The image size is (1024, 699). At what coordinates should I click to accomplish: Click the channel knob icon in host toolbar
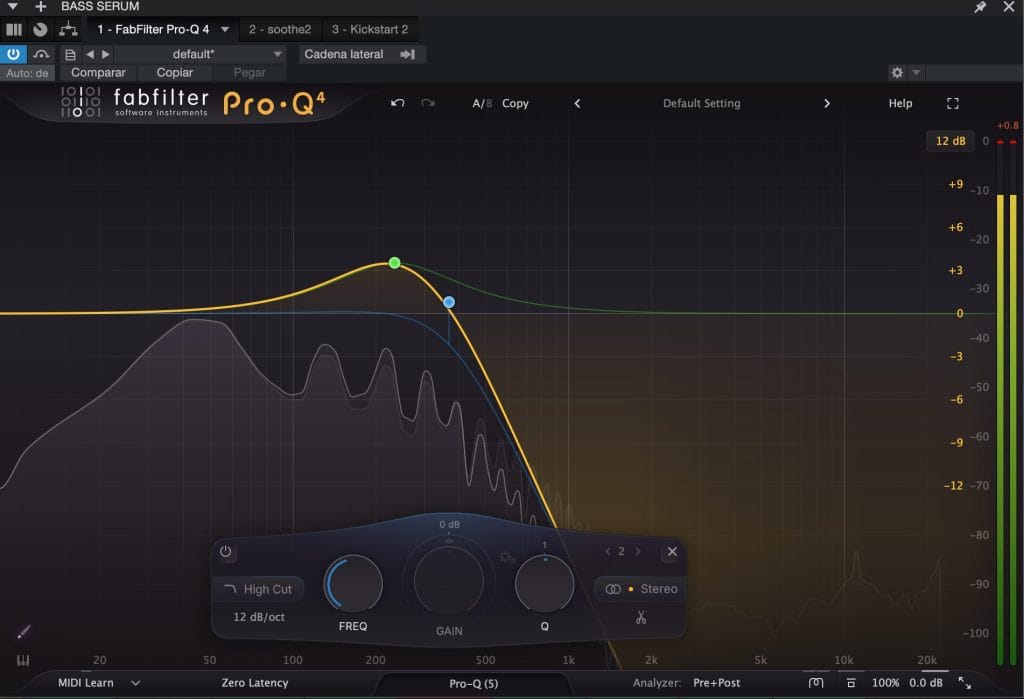[x=40, y=29]
